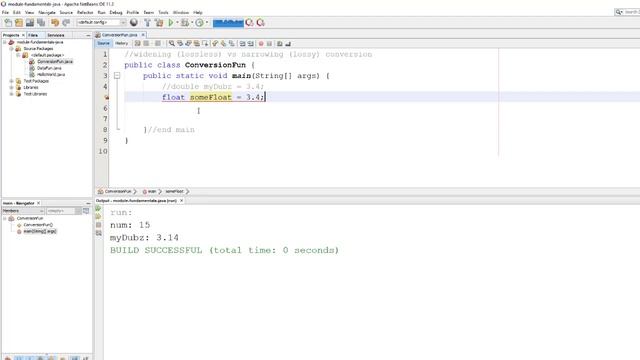Select the Source view button

[103, 44]
